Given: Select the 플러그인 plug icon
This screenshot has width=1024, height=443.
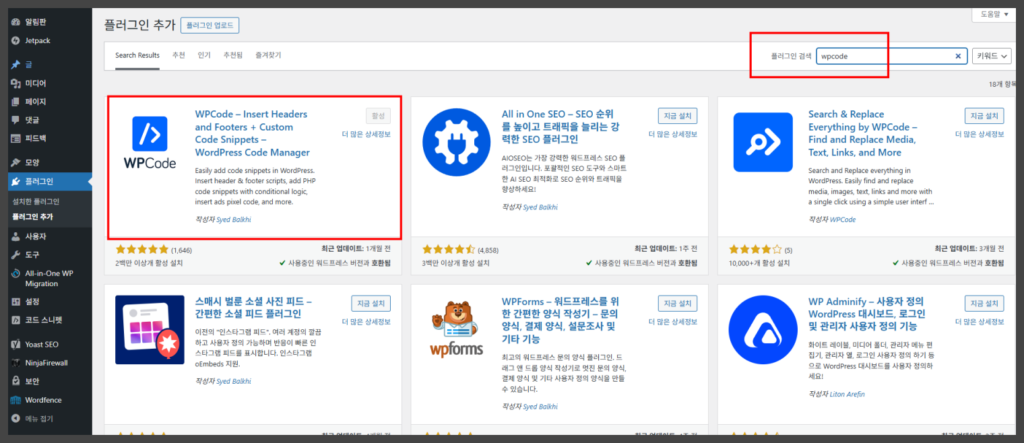Looking at the screenshot, I should point(16,181).
